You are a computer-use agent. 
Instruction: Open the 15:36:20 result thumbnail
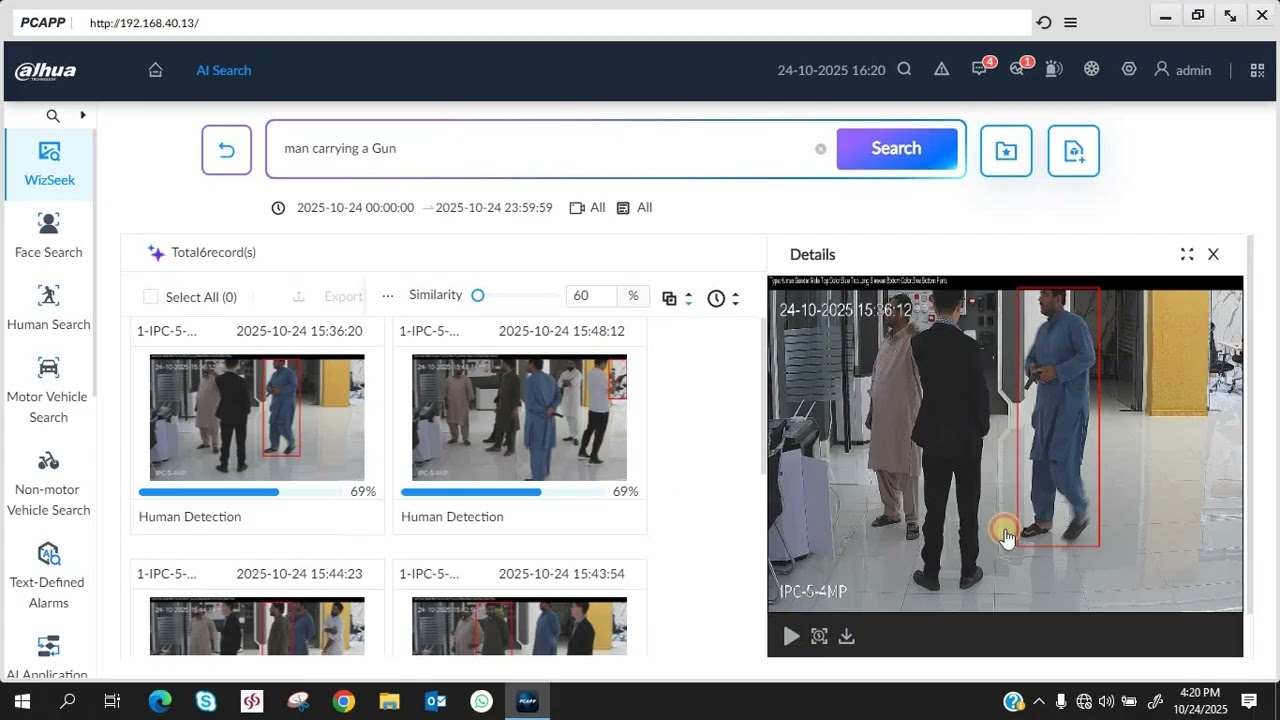257,417
